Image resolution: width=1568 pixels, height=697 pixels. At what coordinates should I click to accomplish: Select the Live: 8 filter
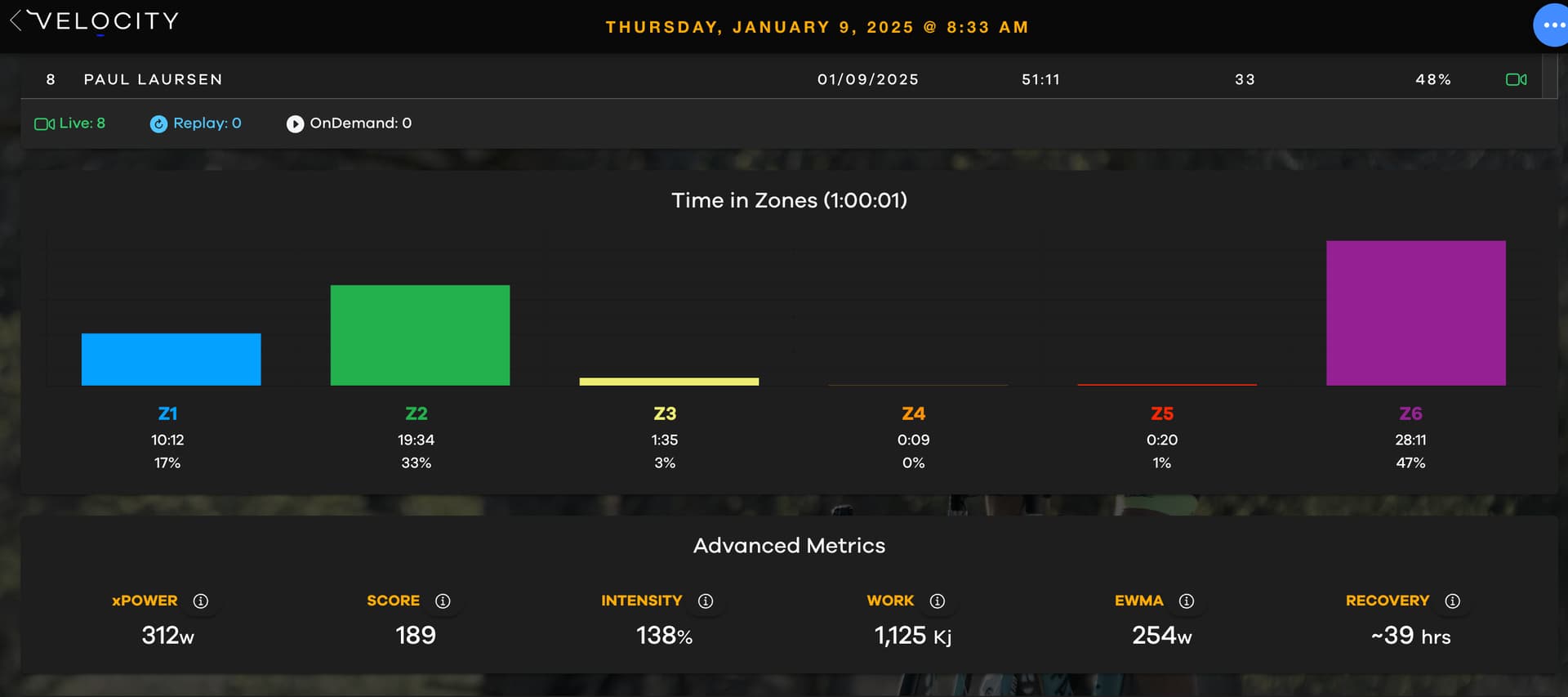[x=70, y=123]
